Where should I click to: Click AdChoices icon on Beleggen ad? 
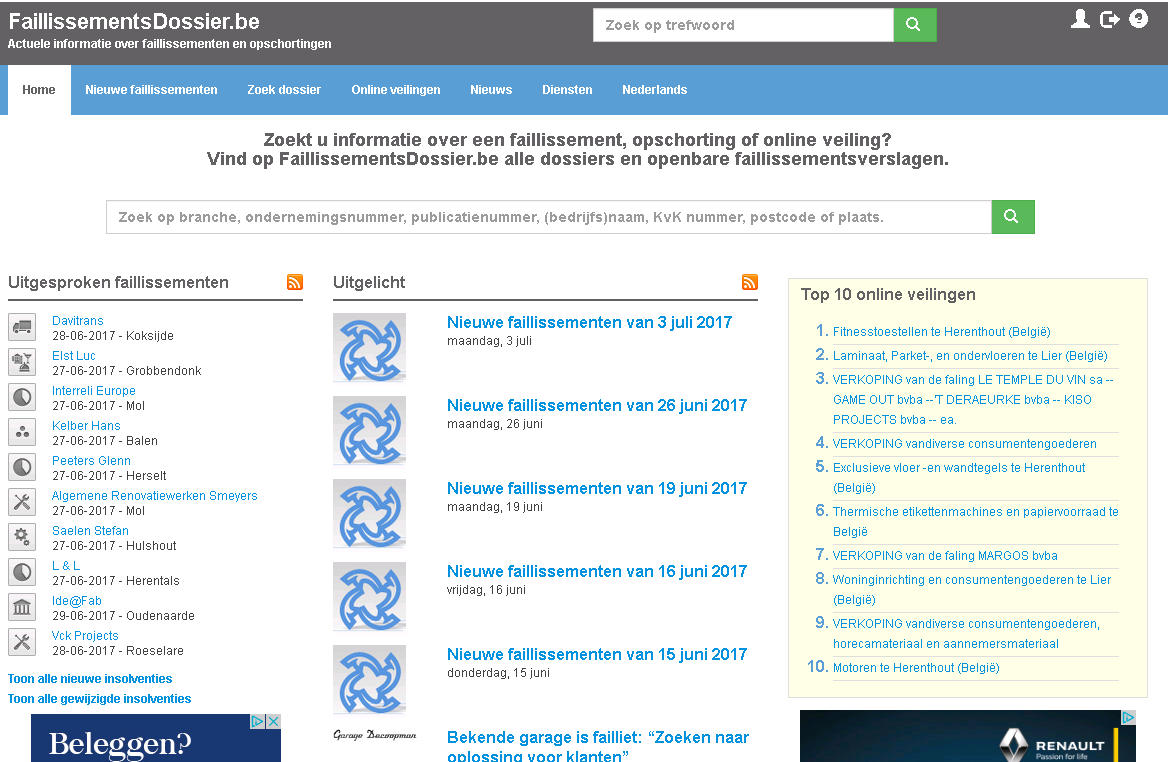click(258, 721)
